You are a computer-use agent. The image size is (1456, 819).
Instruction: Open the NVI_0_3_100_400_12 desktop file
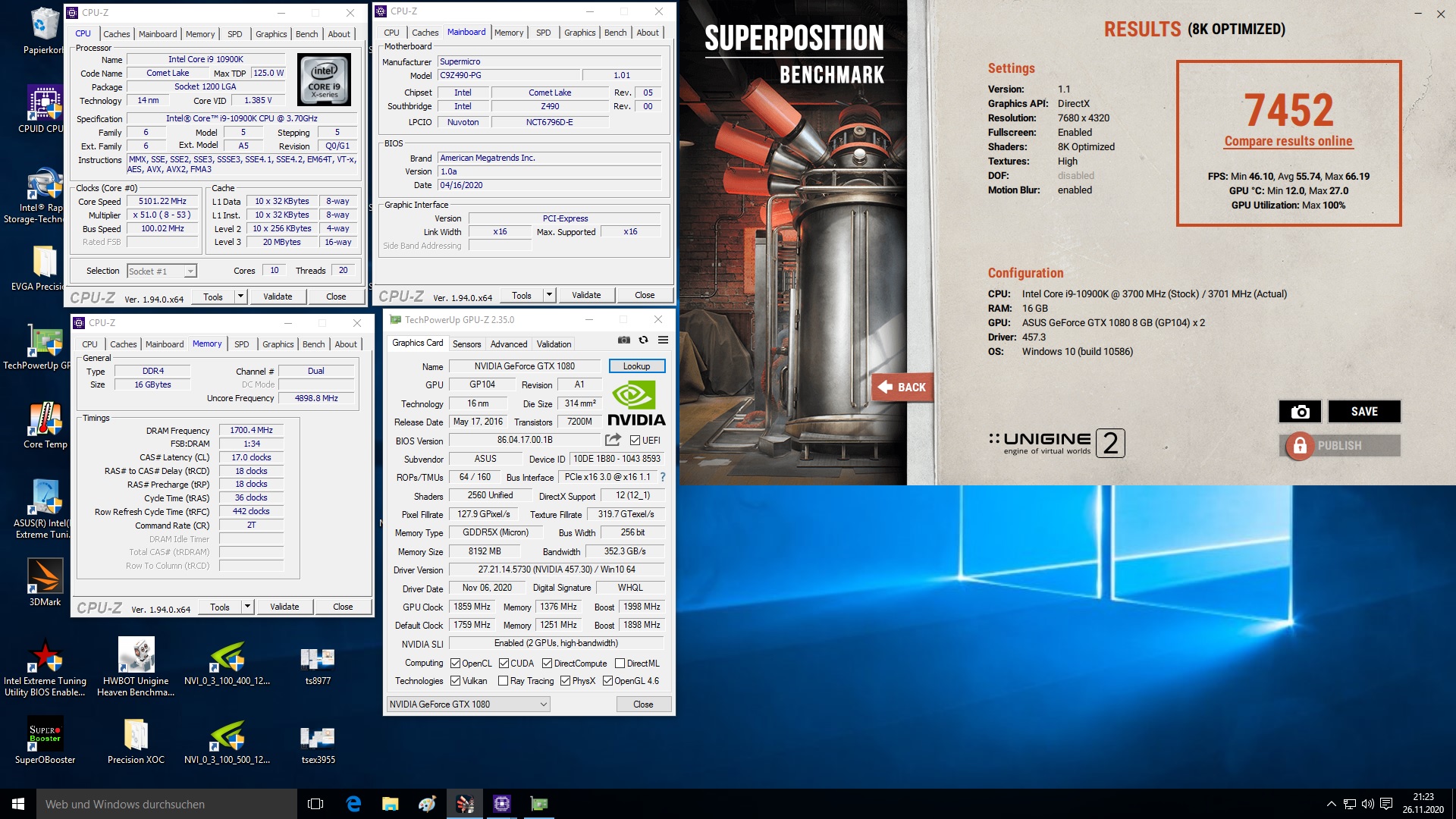(x=227, y=662)
